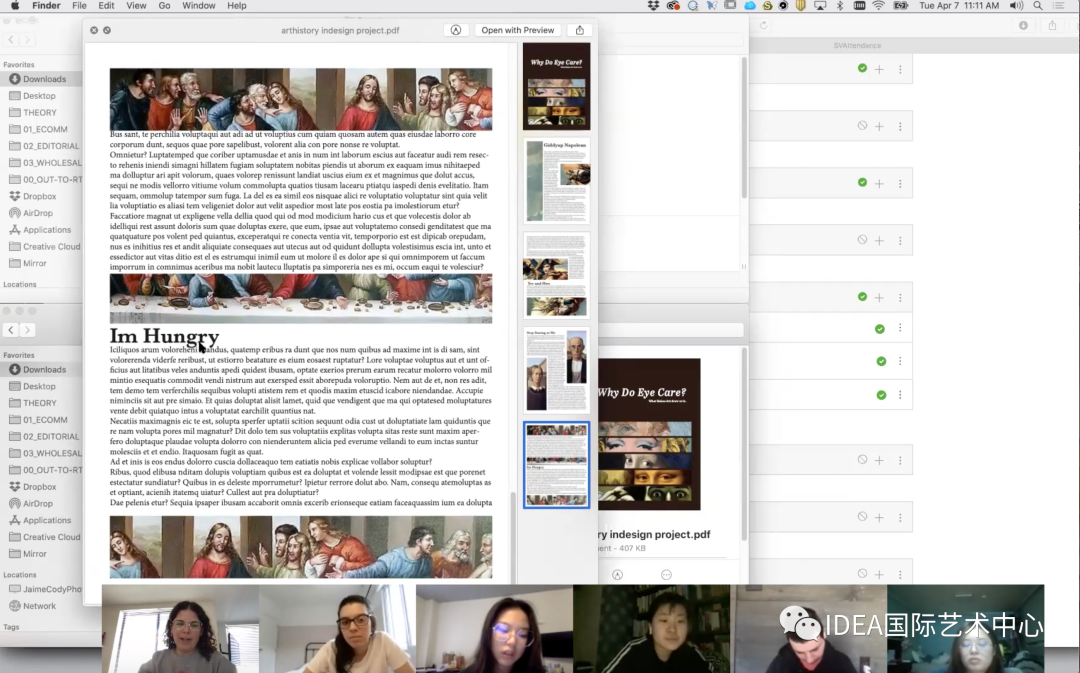This screenshot has height=673, width=1080.
Task: Open the Dropbox menu bar icon
Action: click(653, 6)
